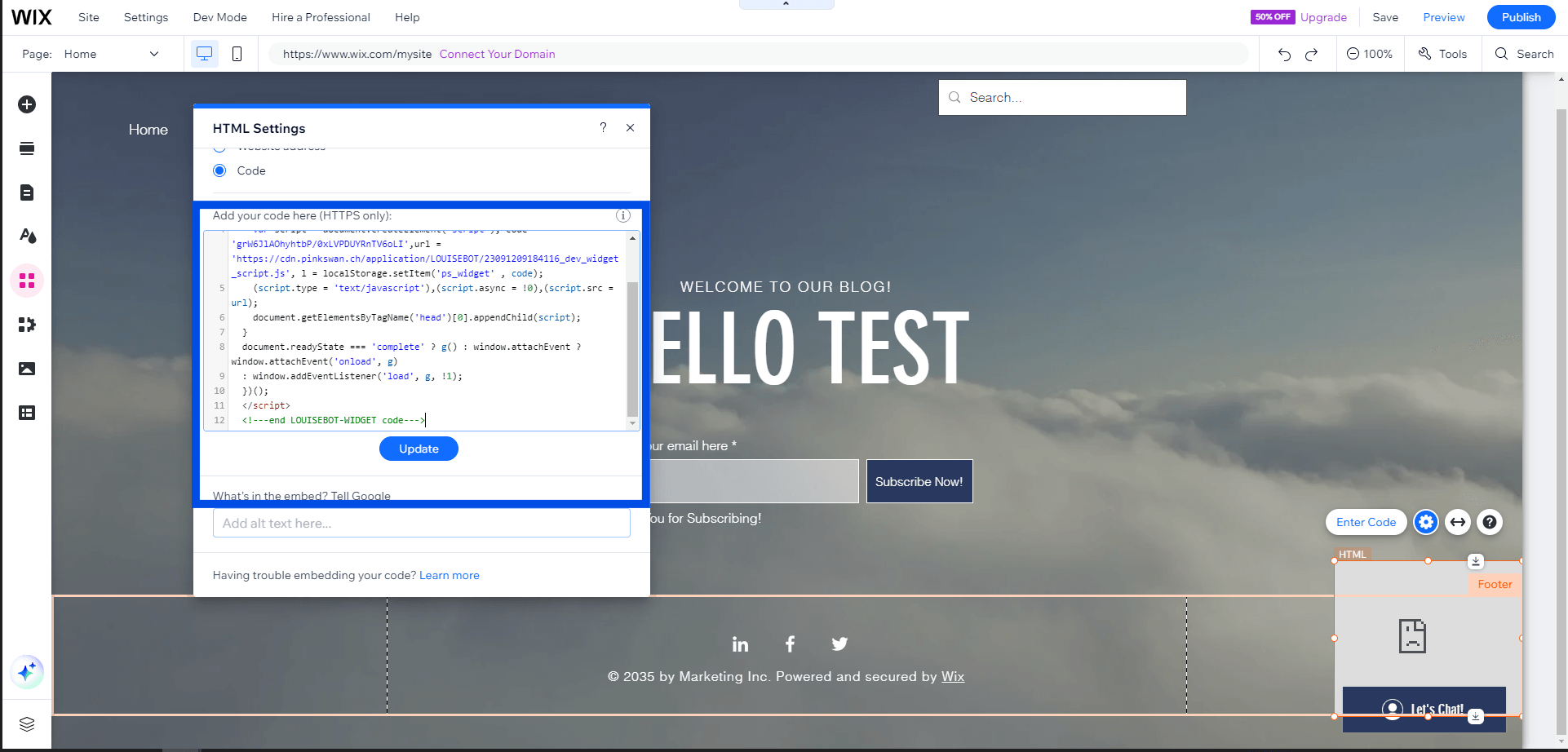The width and height of the screenshot is (1568, 752).
Task: Click the Twitter footer icon
Action: 839,644
